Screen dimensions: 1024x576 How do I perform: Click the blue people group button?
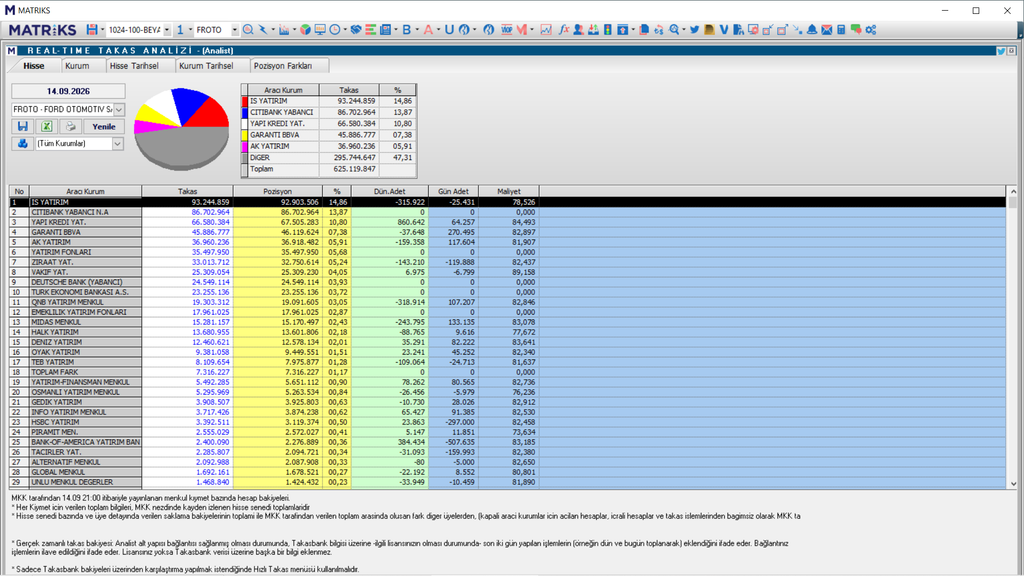pos(23,144)
